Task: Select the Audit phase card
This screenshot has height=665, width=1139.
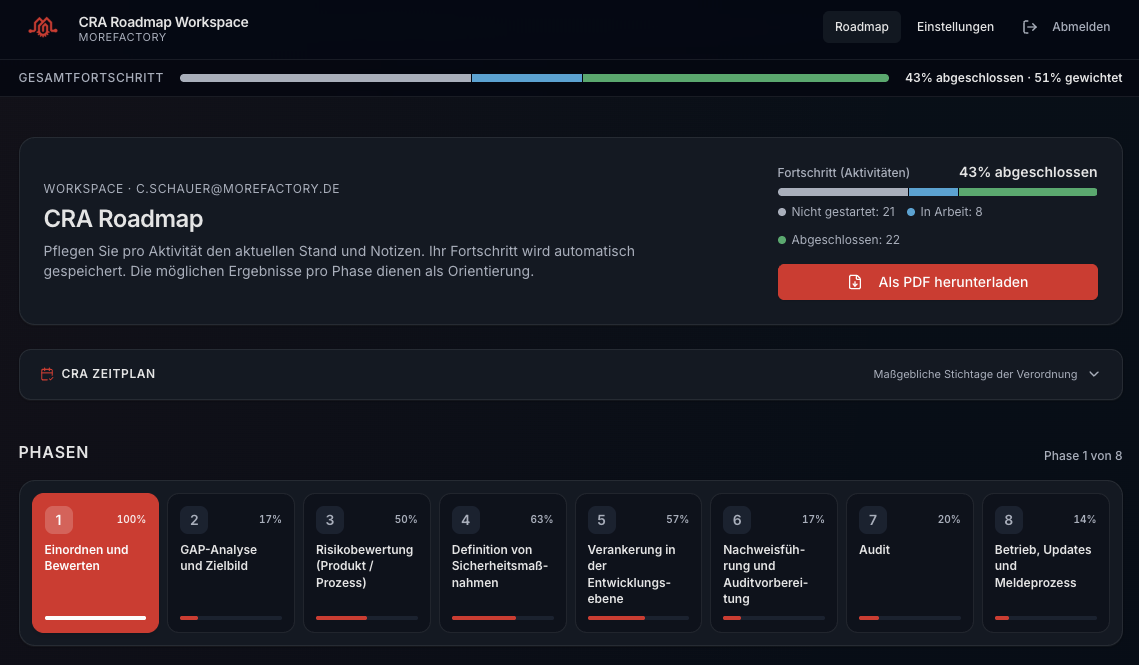Action: pyautogui.click(x=909, y=563)
